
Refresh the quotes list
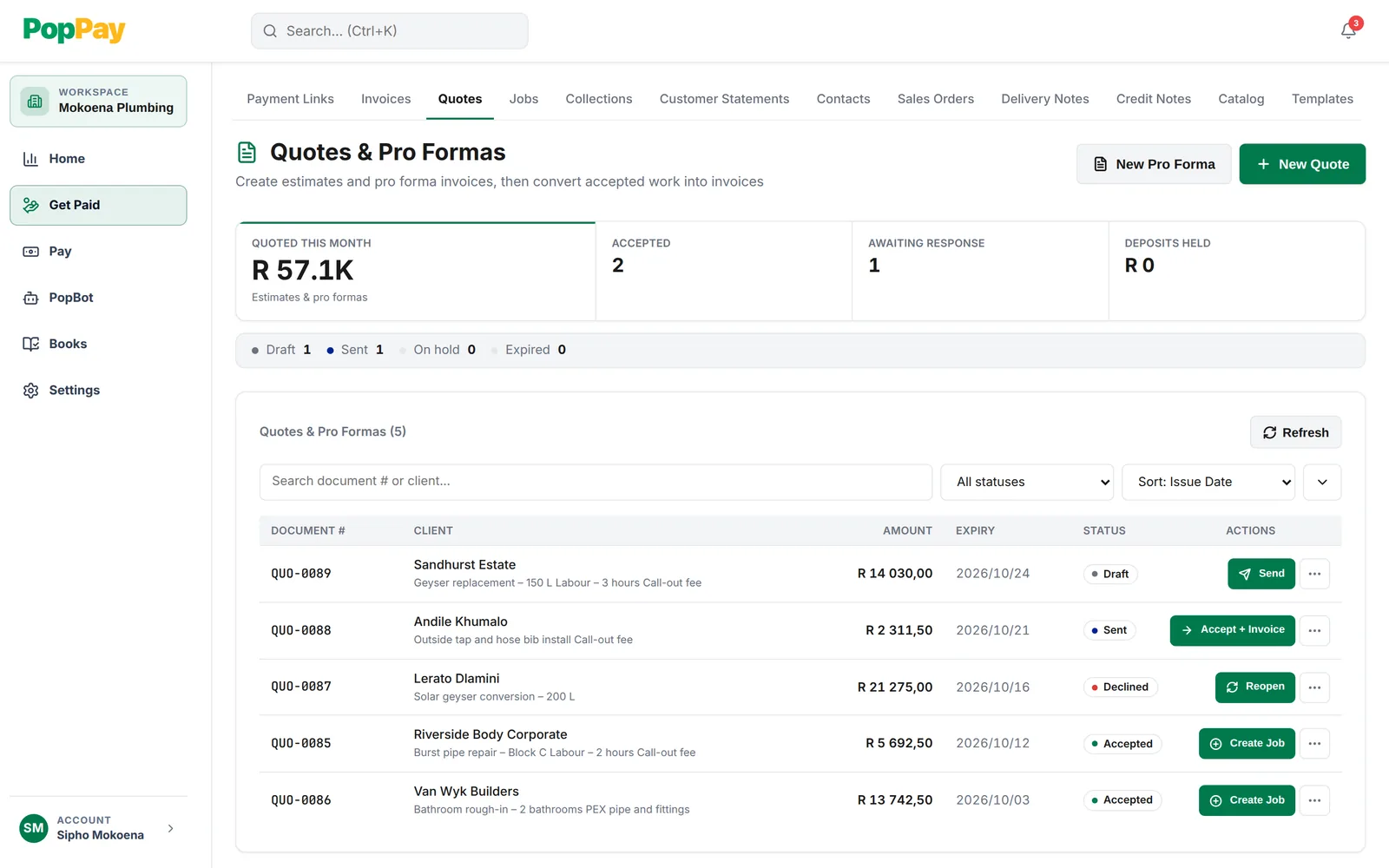[x=1295, y=432]
